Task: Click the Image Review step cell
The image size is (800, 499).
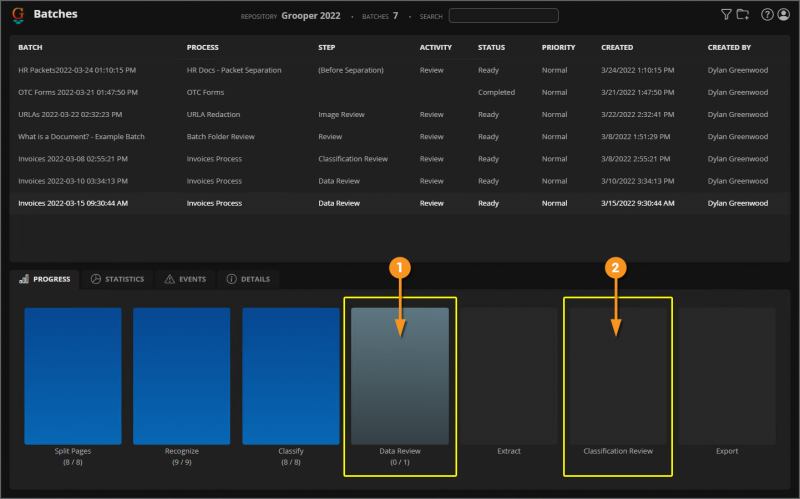Action: point(341,115)
